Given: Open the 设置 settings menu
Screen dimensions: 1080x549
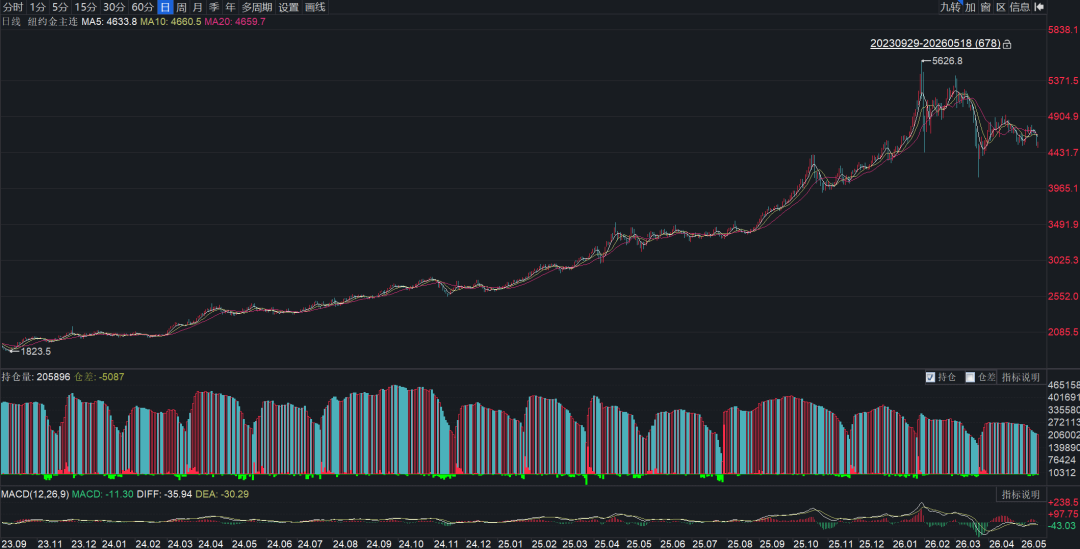Looking at the screenshot, I should click(289, 7).
